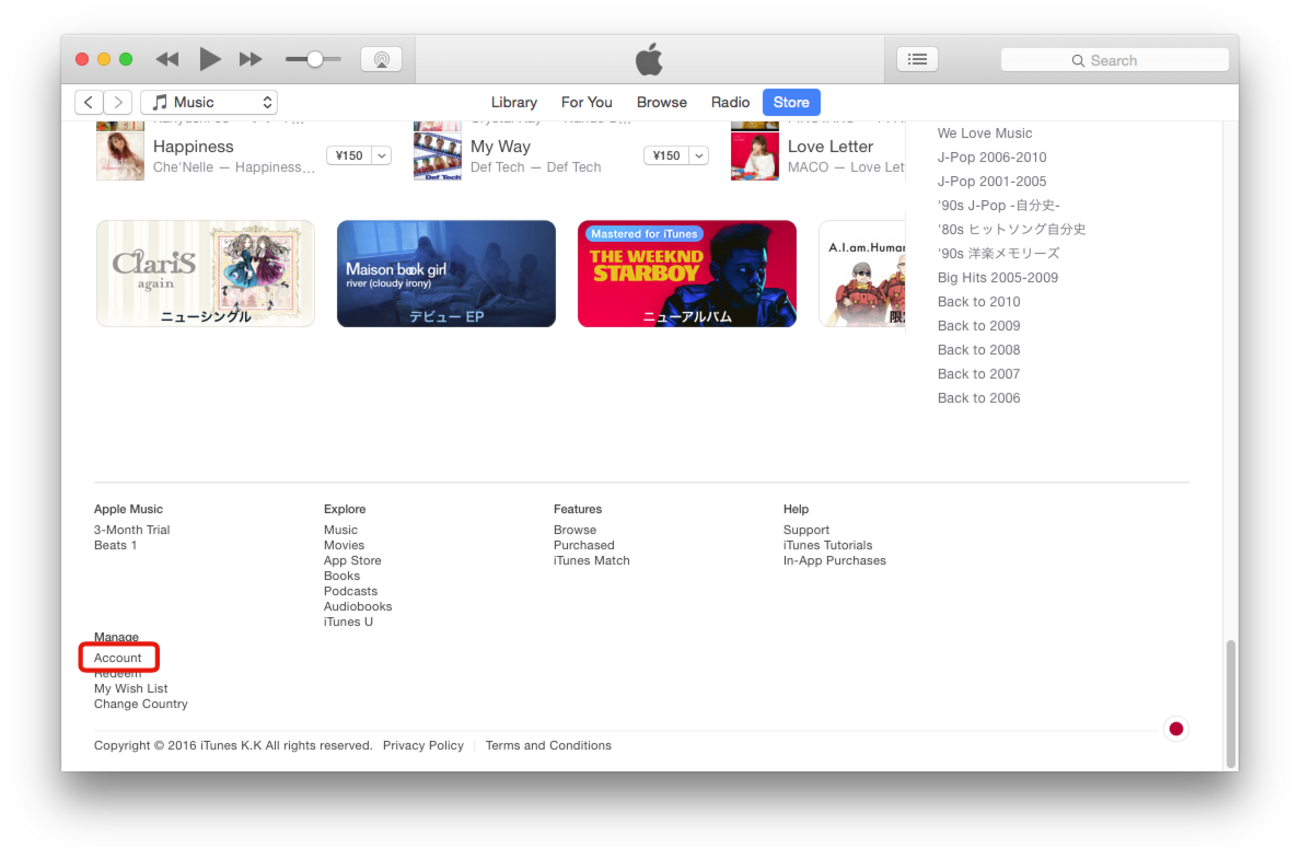Click the Music link under Explore

(x=341, y=530)
